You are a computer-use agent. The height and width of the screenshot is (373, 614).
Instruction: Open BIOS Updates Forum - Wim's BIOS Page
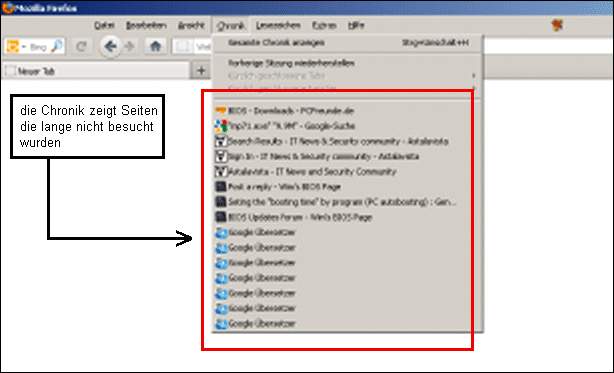(x=347, y=217)
